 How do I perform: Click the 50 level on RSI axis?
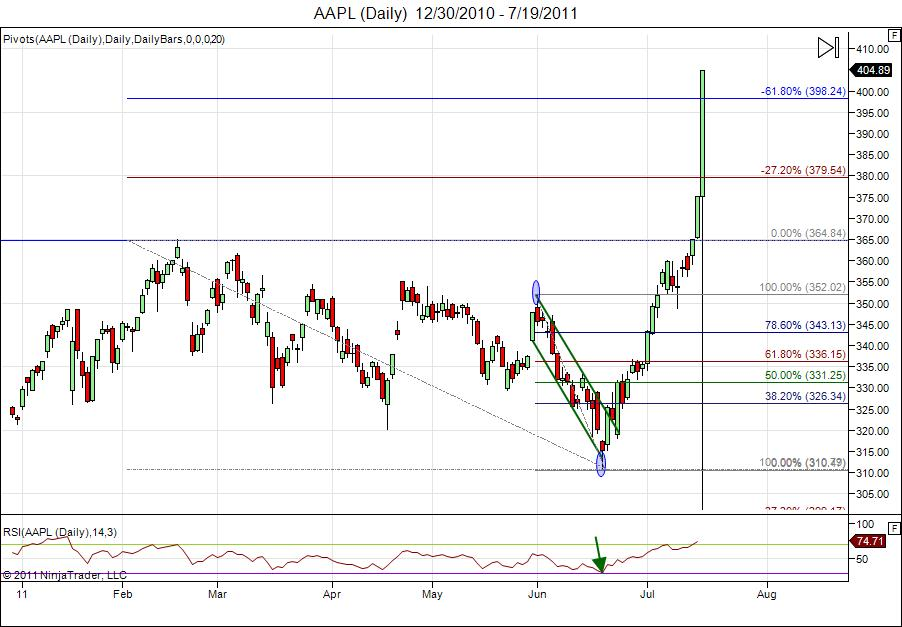coord(863,559)
